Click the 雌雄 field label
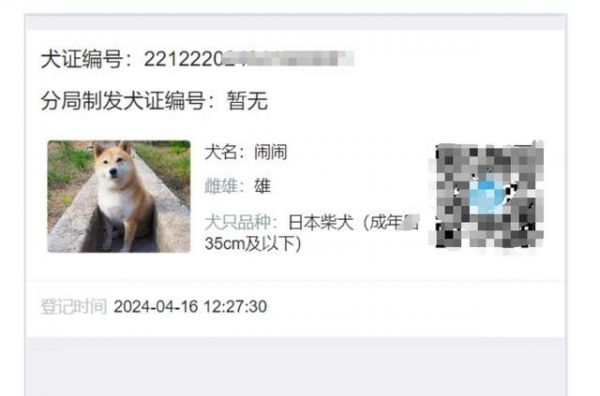600x396 pixels. coord(221,186)
